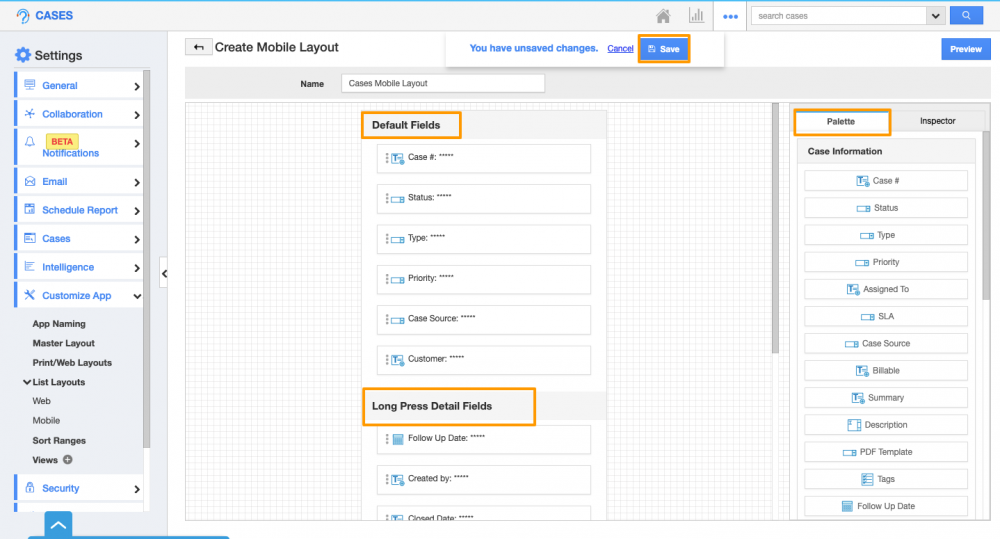Viewport: 1000px width, 539px height.
Task: Click the drag handle on Case # field
Action: point(387,158)
